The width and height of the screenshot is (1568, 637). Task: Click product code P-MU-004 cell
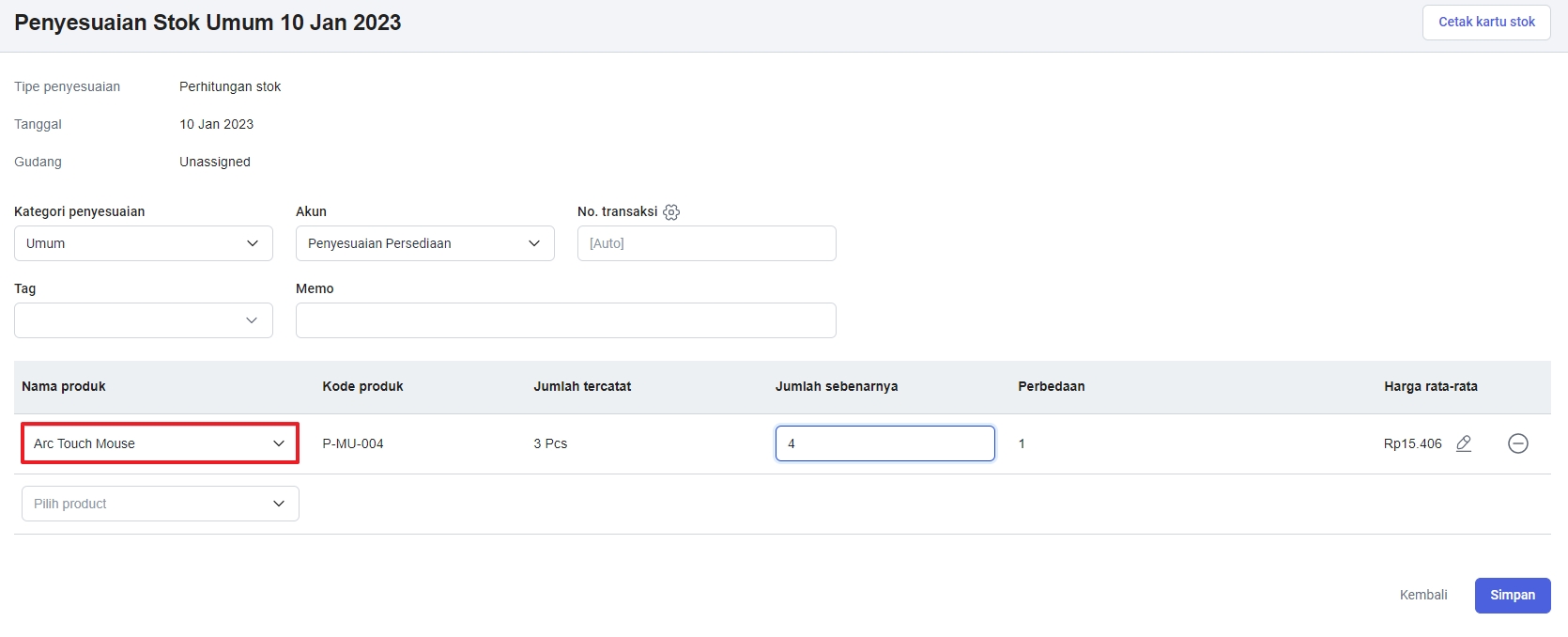(353, 443)
